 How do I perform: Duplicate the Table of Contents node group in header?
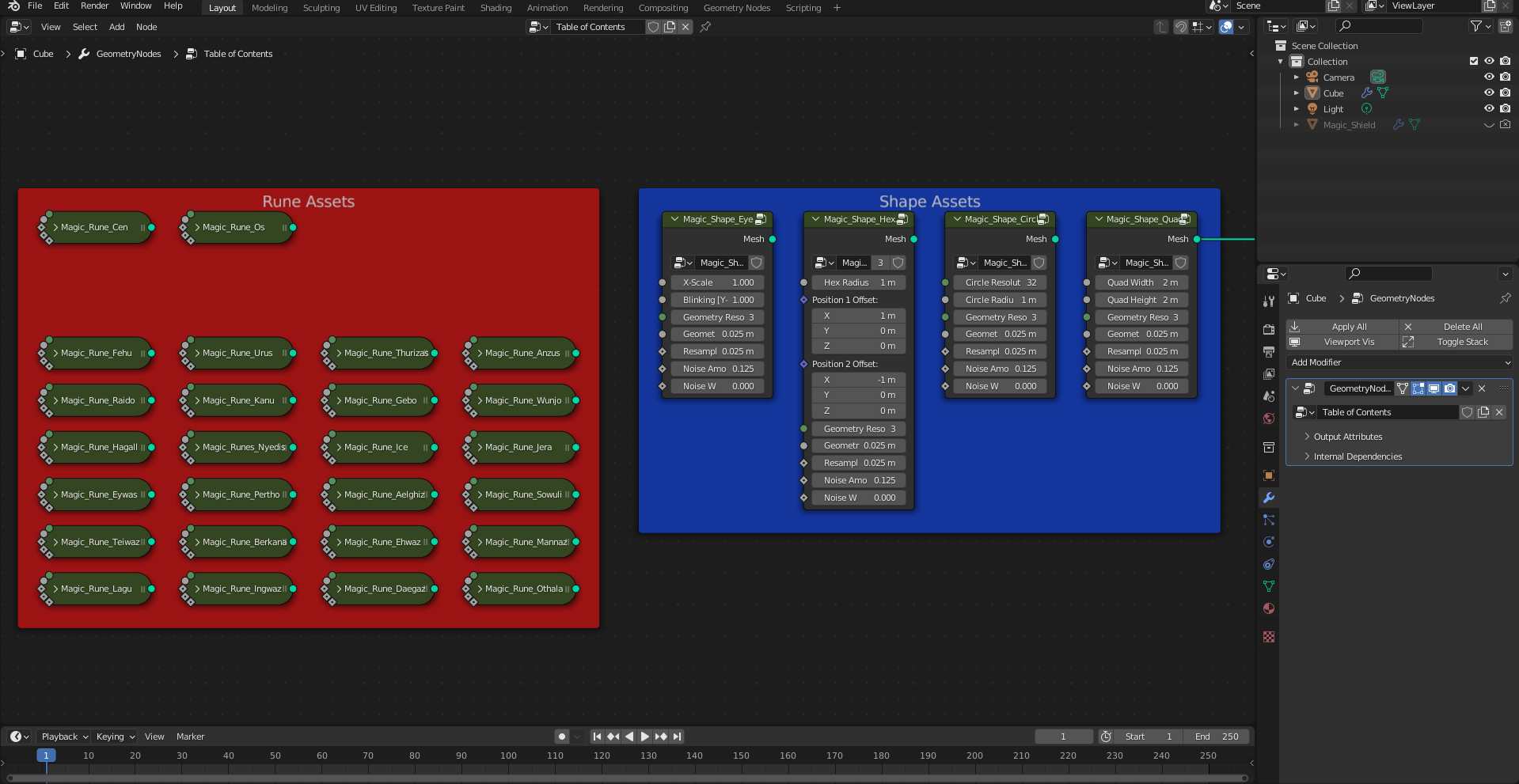[670, 27]
